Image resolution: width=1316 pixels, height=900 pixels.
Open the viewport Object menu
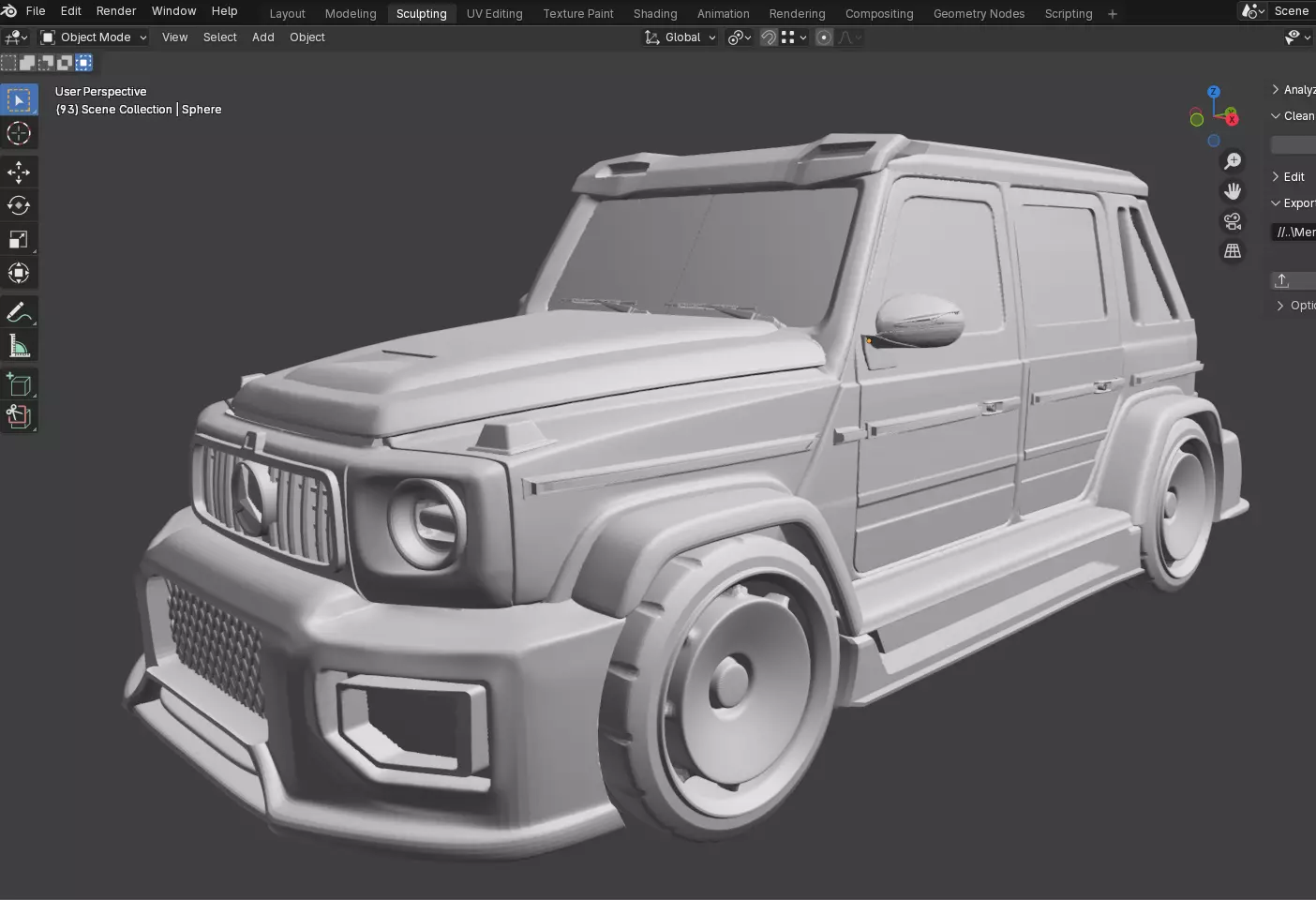(x=307, y=37)
